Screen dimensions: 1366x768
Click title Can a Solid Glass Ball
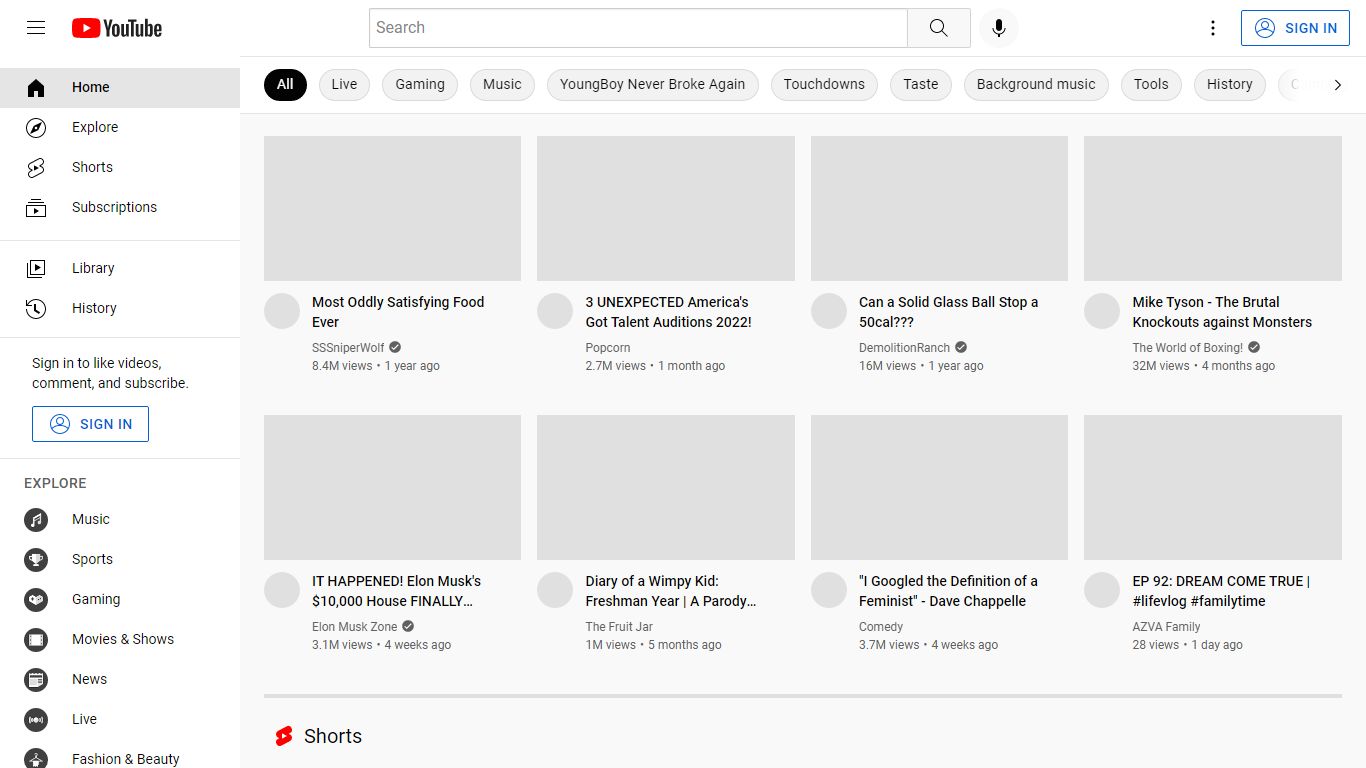pyautogui.click(x=948, y=312)
